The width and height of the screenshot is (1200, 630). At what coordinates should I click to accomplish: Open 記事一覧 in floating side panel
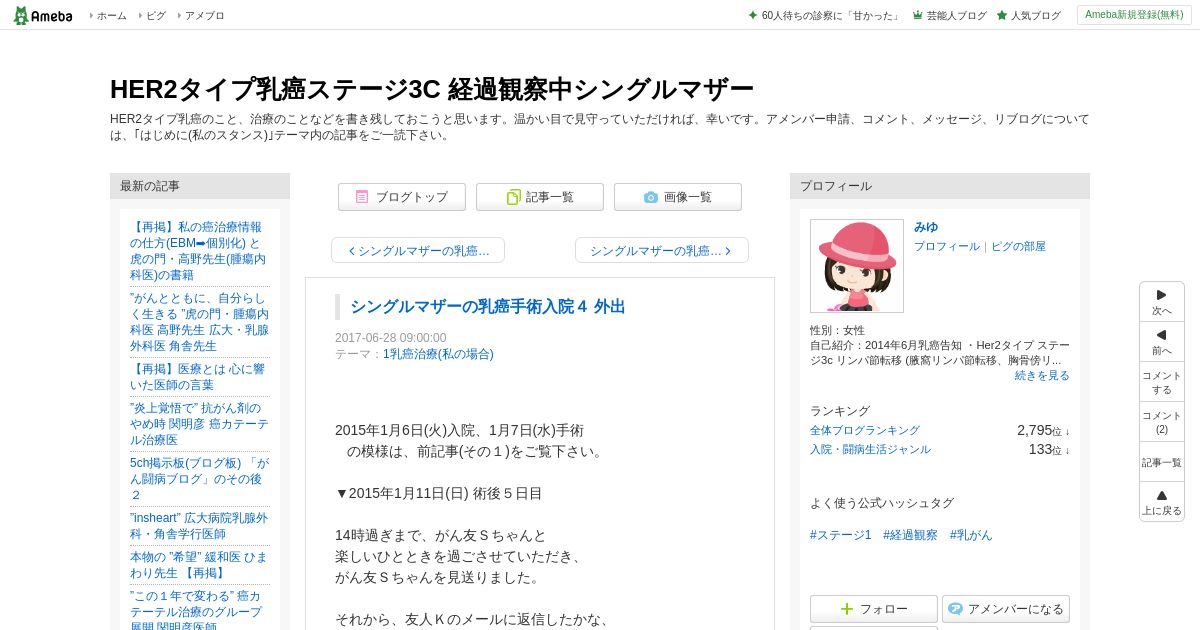coord(1162,462)
